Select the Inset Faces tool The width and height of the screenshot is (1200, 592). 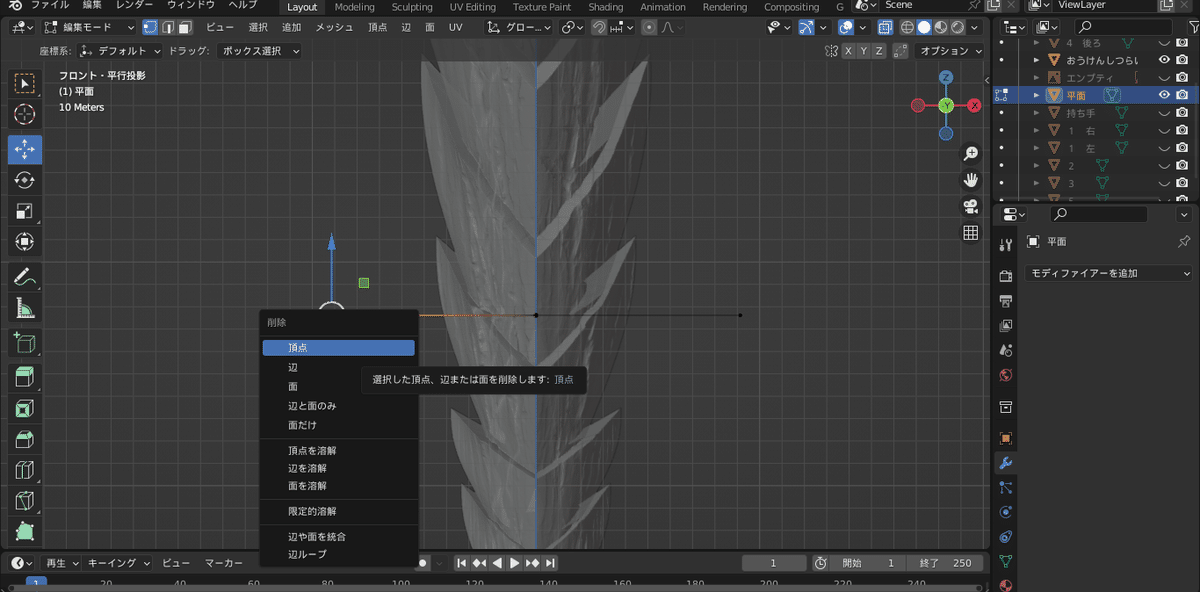coord(25,408)
